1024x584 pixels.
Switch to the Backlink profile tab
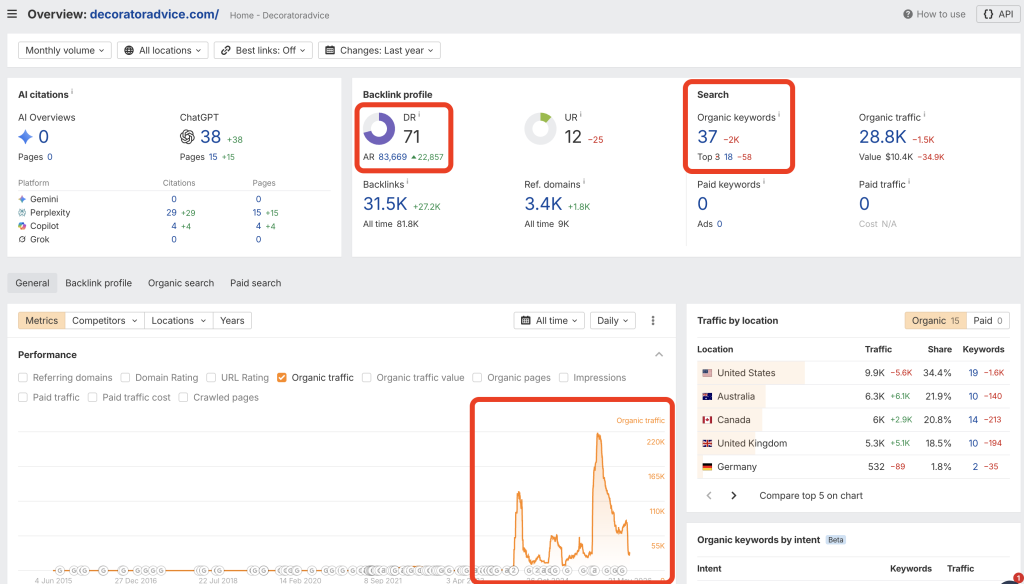pyautogui.click(x=99, y=283)
